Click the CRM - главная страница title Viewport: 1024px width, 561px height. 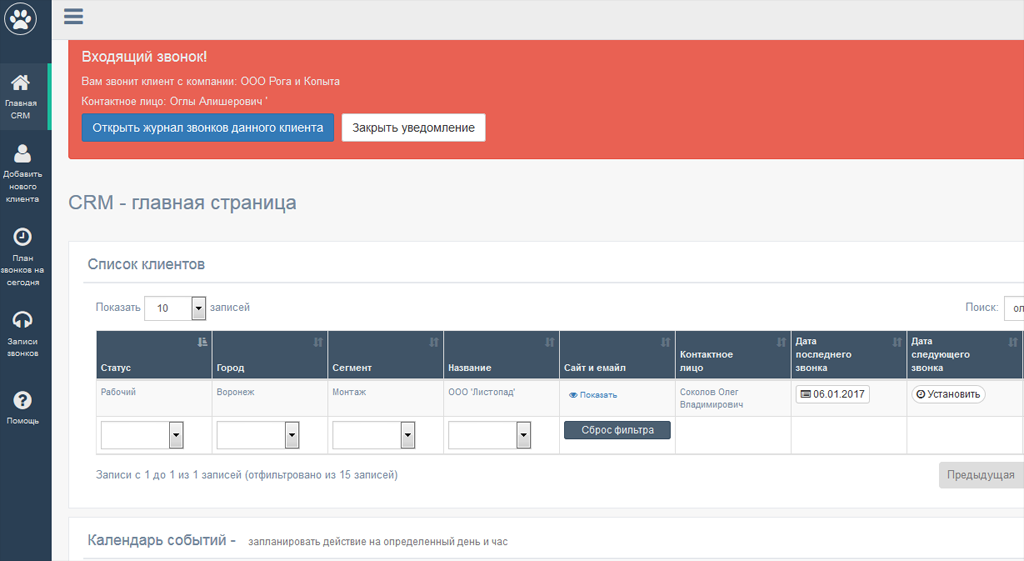182,203
